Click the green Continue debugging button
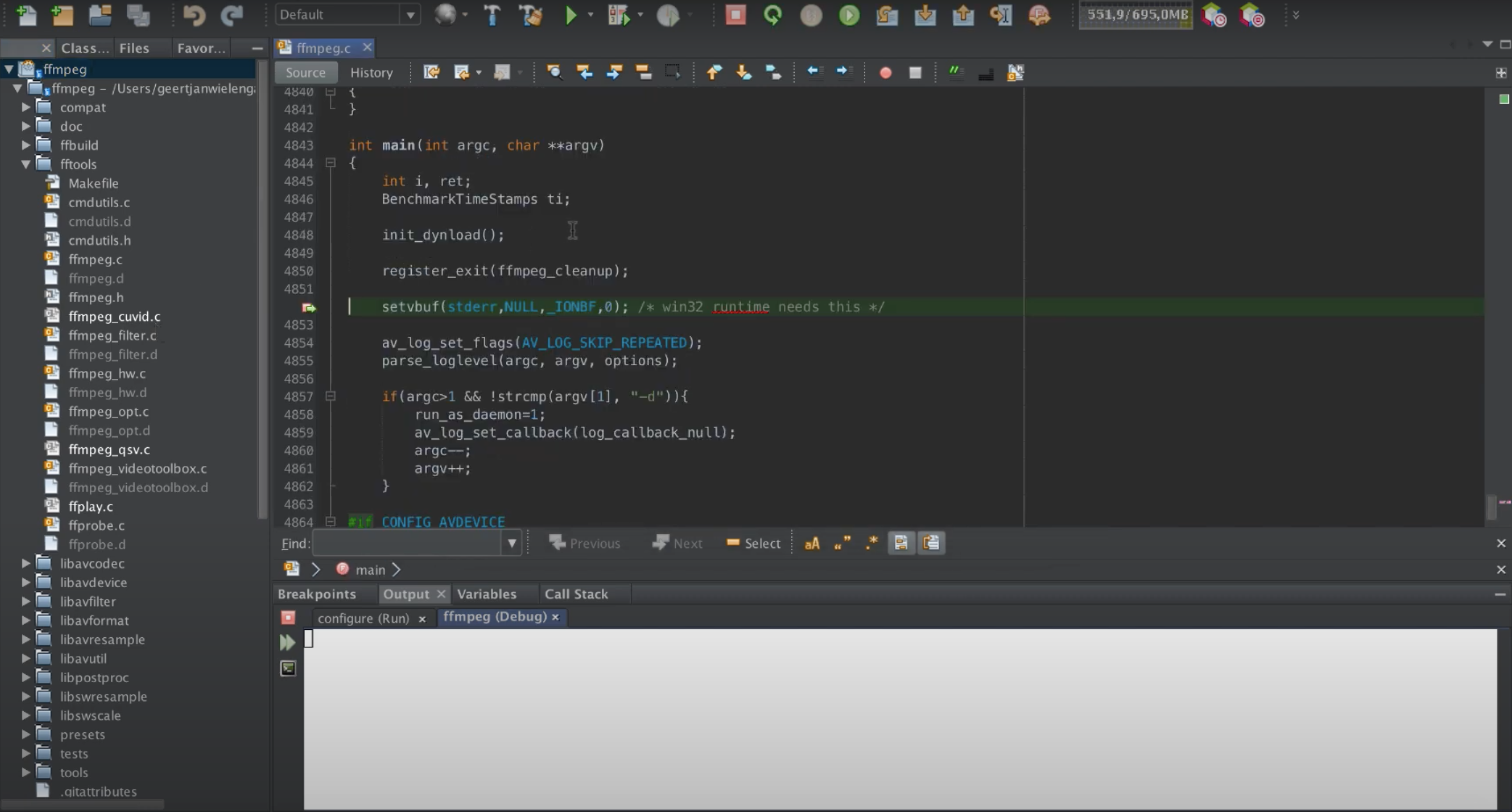 click(849, 15)
